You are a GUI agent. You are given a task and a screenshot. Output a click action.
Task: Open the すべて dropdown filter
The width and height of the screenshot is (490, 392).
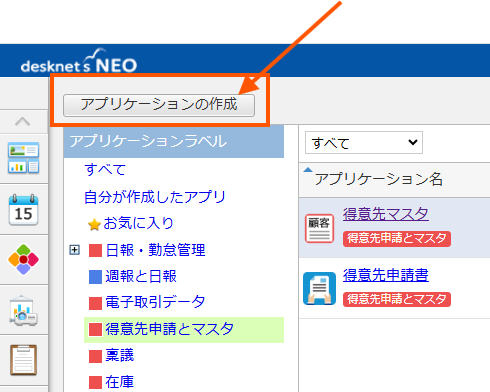pos(364,143)
